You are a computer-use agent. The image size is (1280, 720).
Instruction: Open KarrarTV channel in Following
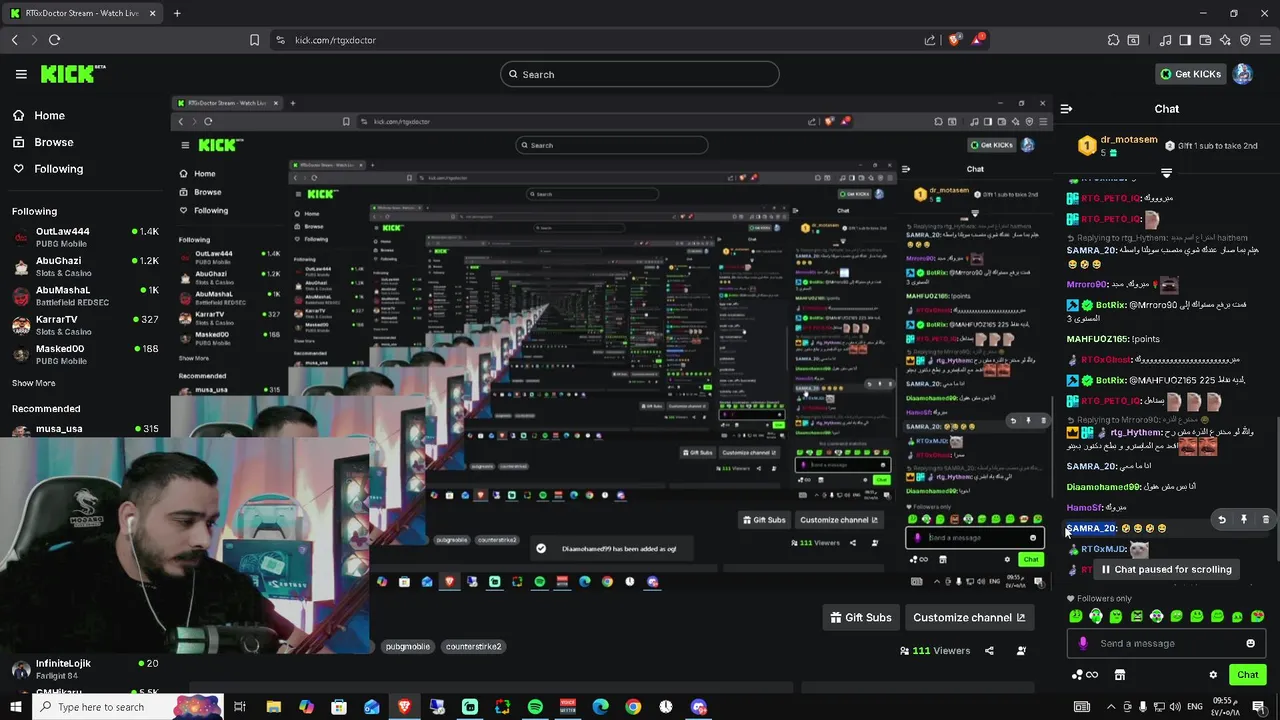(85, 324)
